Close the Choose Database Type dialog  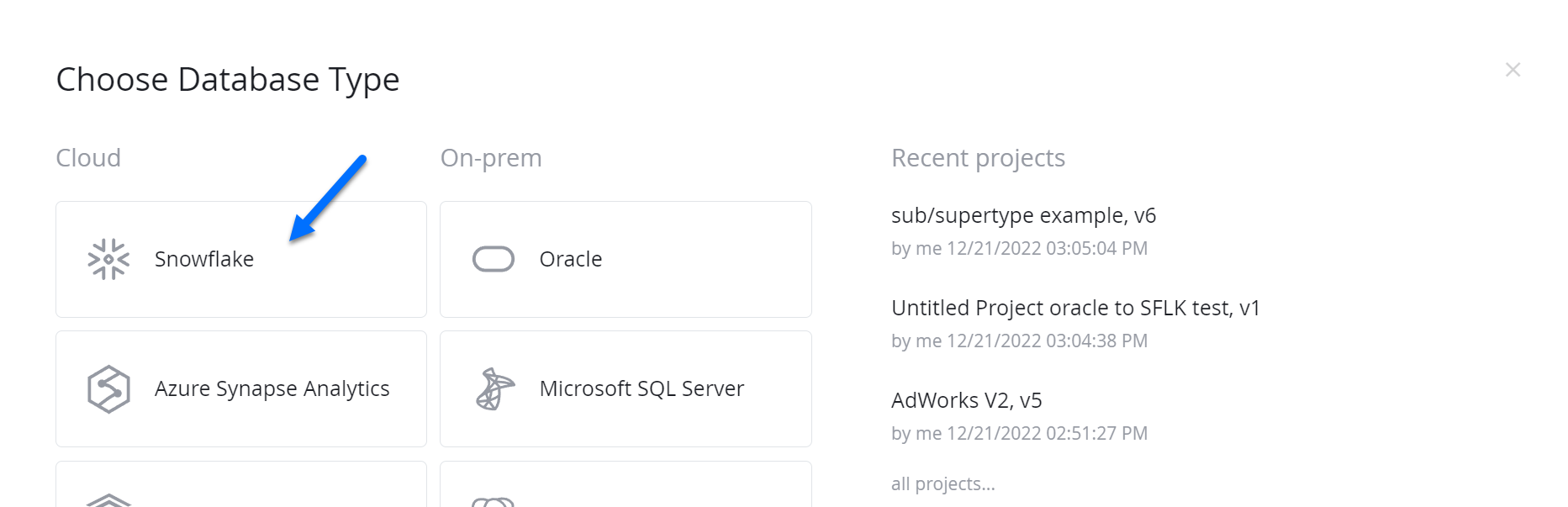tap(1513, 70)
